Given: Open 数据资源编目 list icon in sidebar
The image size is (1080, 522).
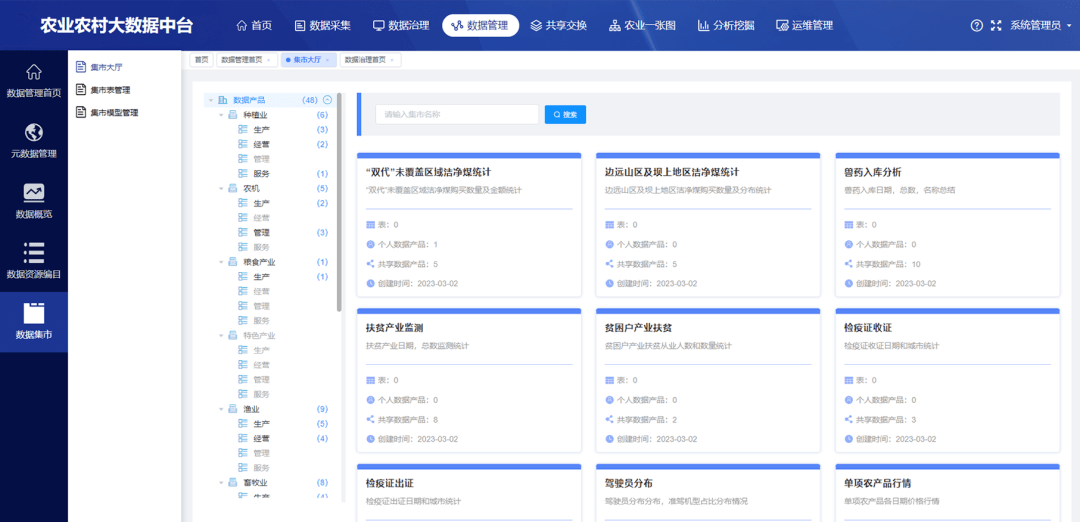Looking at the screenshot, I should (x=34, y=253).
